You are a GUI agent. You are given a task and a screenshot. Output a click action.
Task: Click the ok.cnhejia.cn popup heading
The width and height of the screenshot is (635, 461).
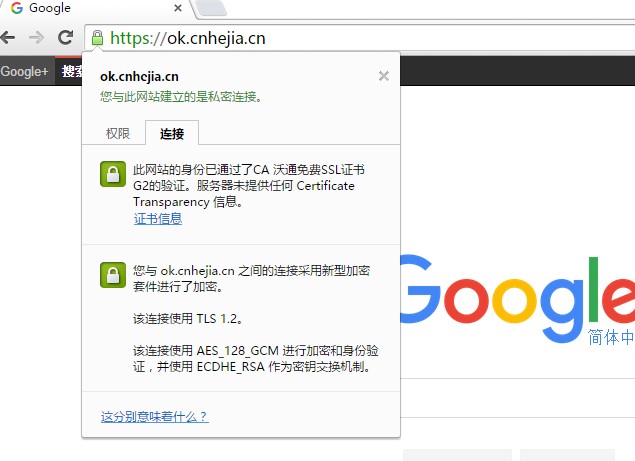[139, 76]
